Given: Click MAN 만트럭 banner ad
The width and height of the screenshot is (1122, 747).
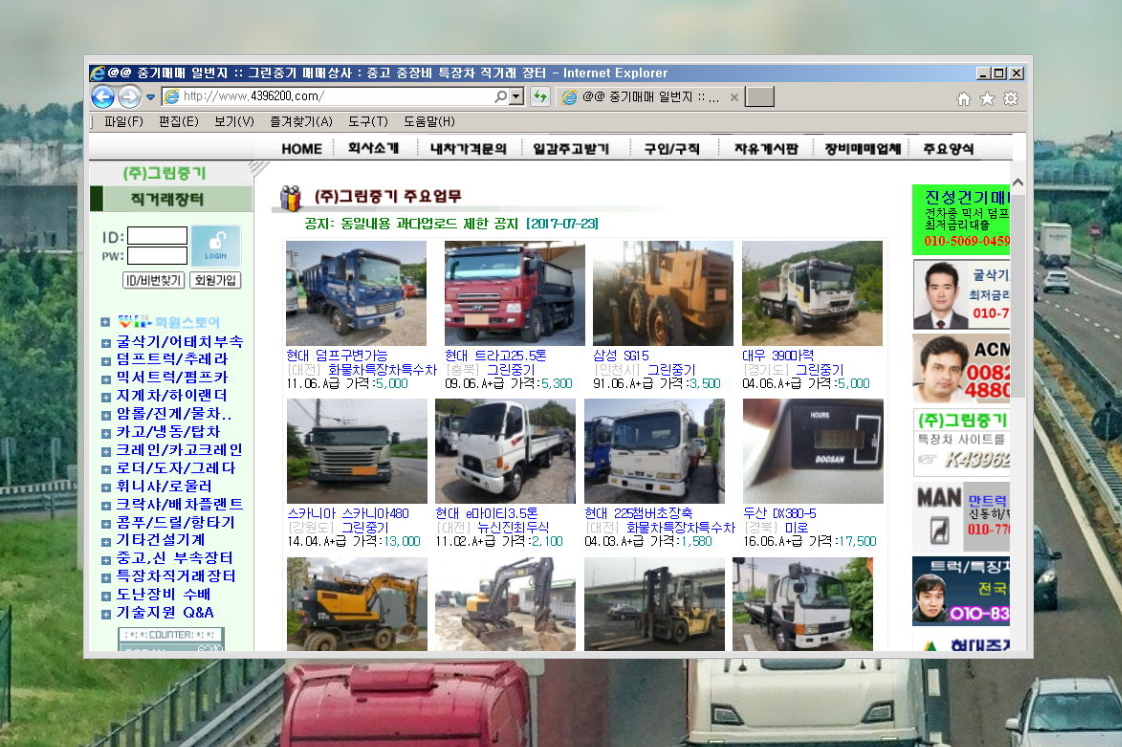Looking at the screenshot, I should point(960,517).
